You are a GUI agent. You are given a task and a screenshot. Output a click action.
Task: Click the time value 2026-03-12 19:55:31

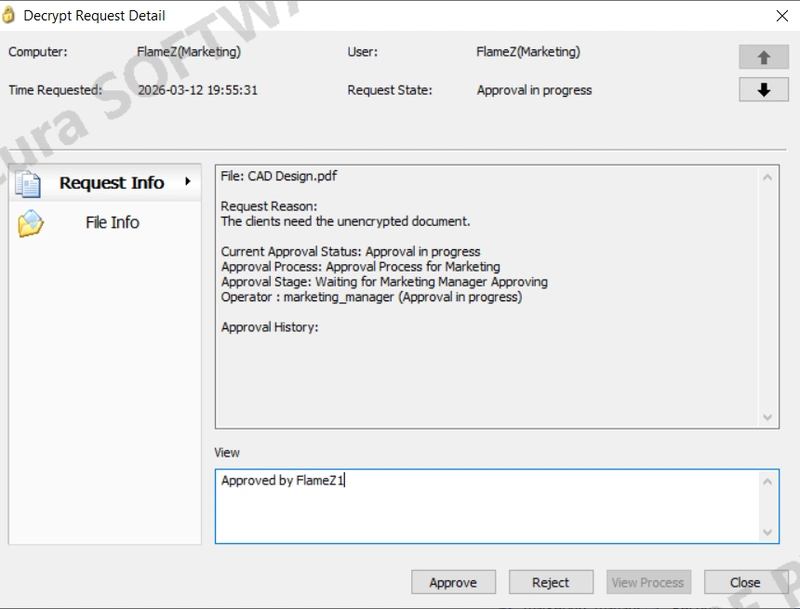(x=197, y=90)
